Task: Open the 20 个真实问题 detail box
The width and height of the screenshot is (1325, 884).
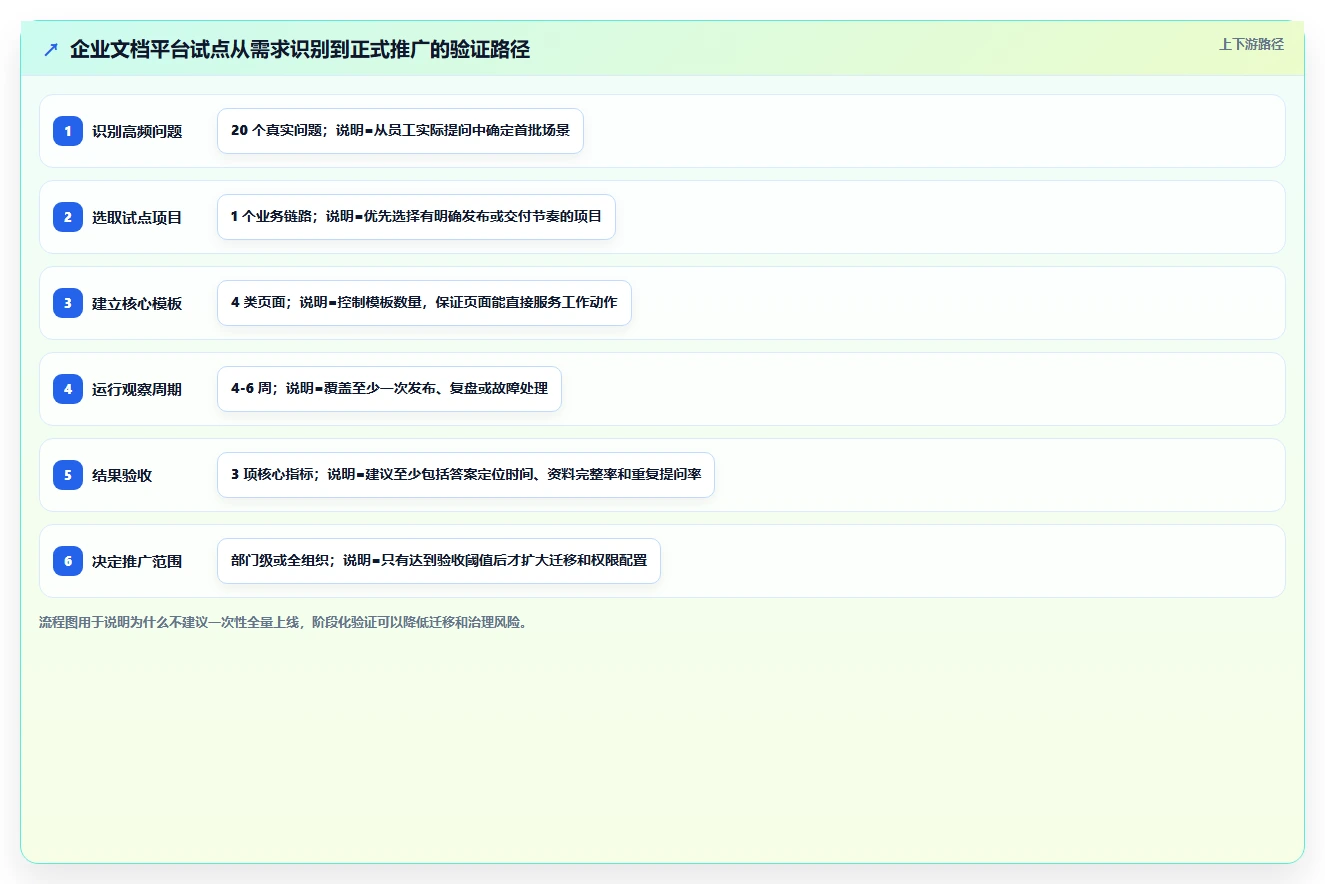Action: point(400,131)
